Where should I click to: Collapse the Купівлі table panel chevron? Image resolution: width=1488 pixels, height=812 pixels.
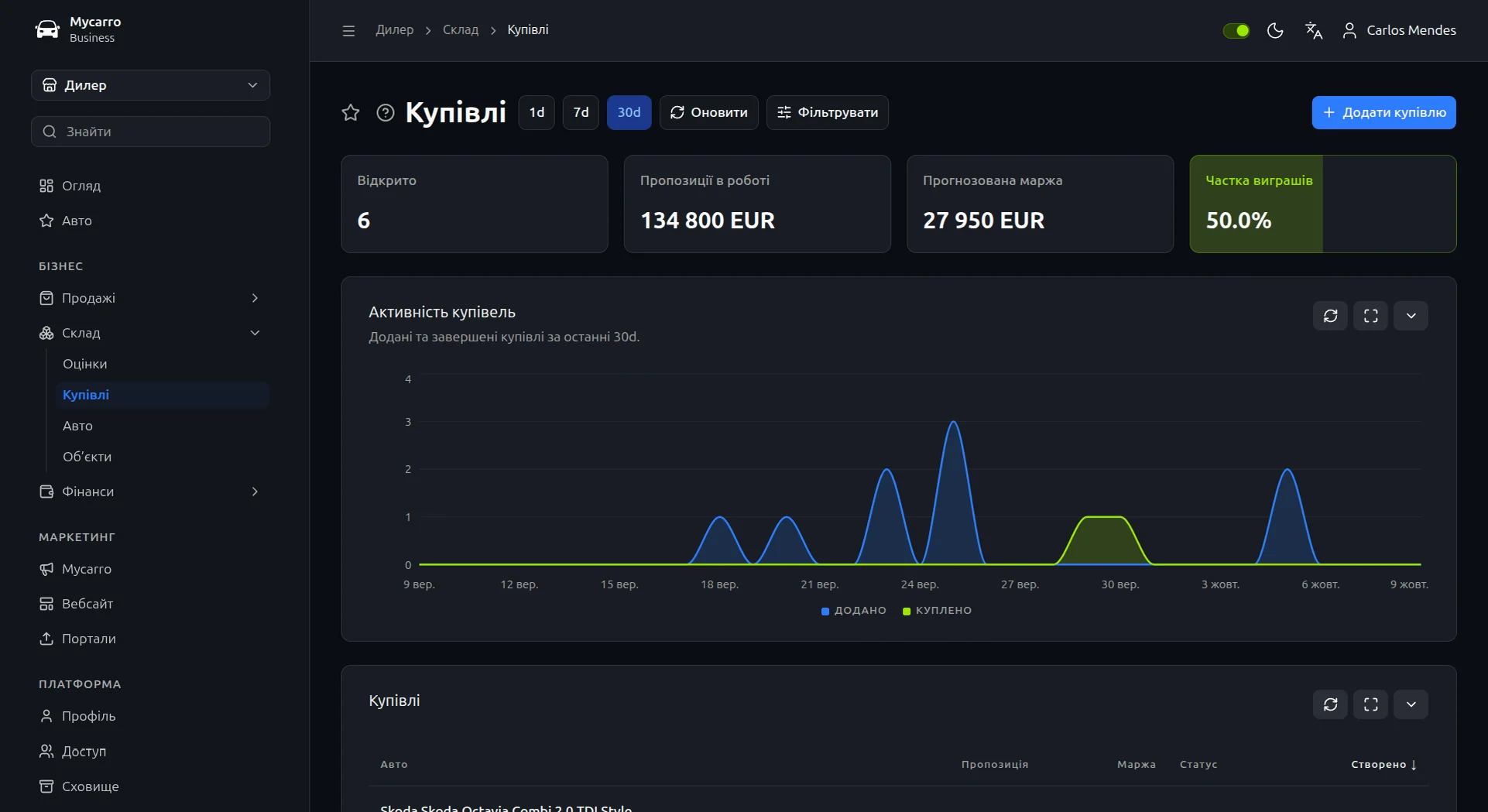[x=1411, y=704]
